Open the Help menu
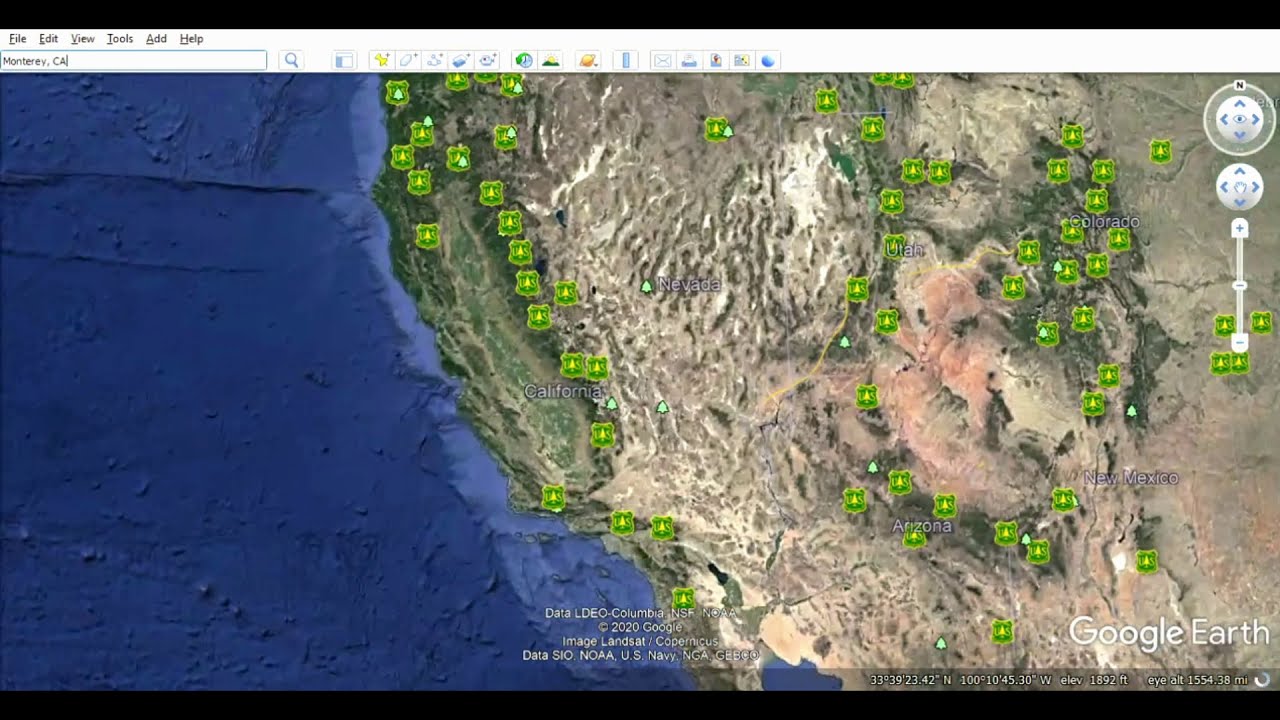Viewport: 1280px width, 720px height. (x=191, y=39)
